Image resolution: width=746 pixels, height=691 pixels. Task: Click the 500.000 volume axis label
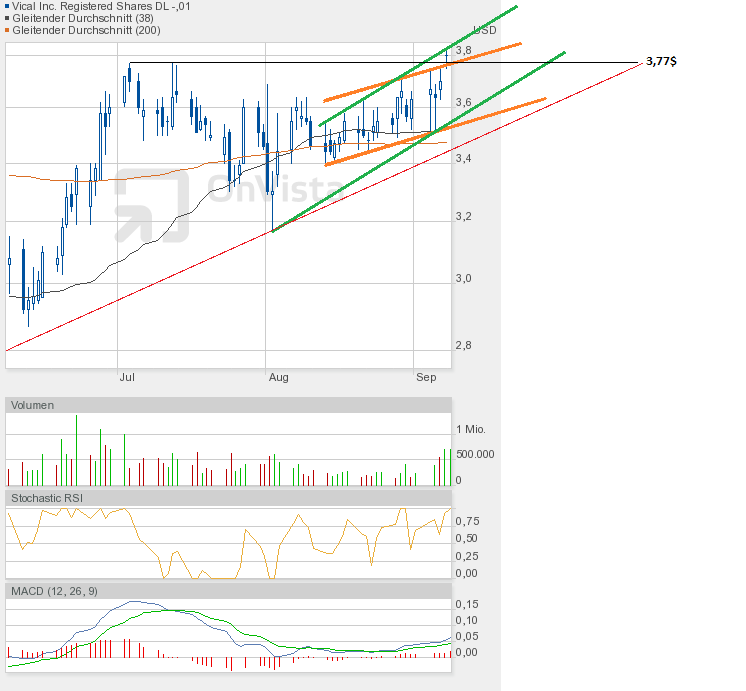click(474, 454)
